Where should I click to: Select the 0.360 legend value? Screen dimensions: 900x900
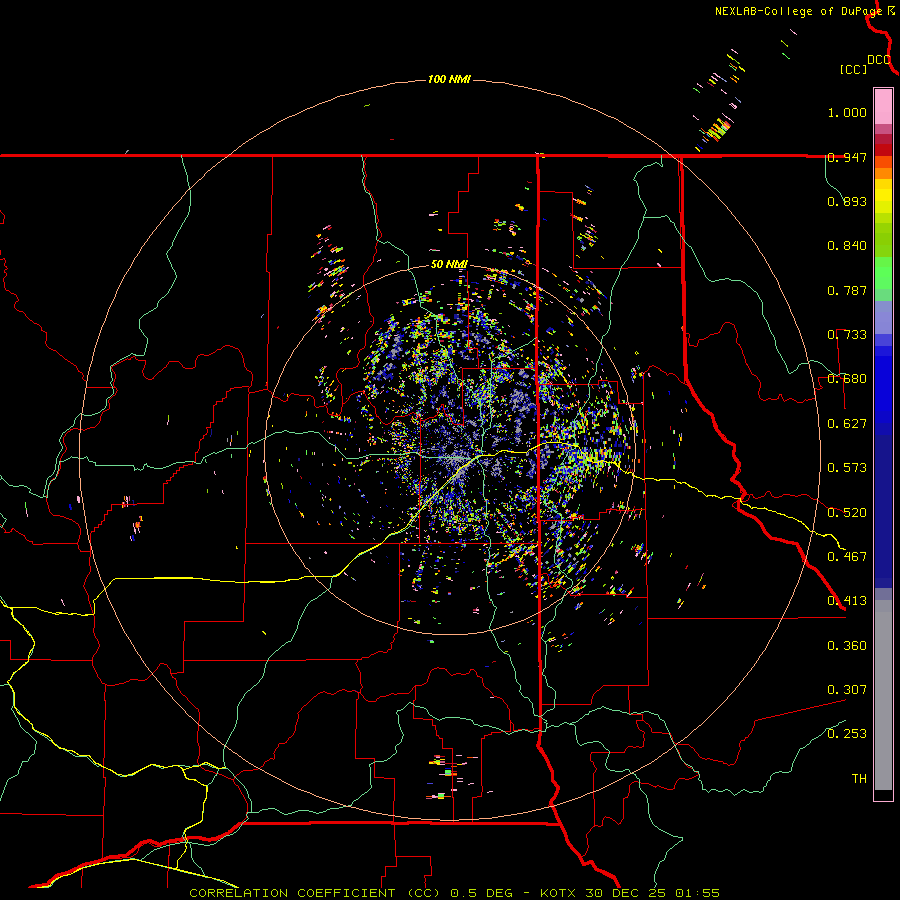pos(847,646)
